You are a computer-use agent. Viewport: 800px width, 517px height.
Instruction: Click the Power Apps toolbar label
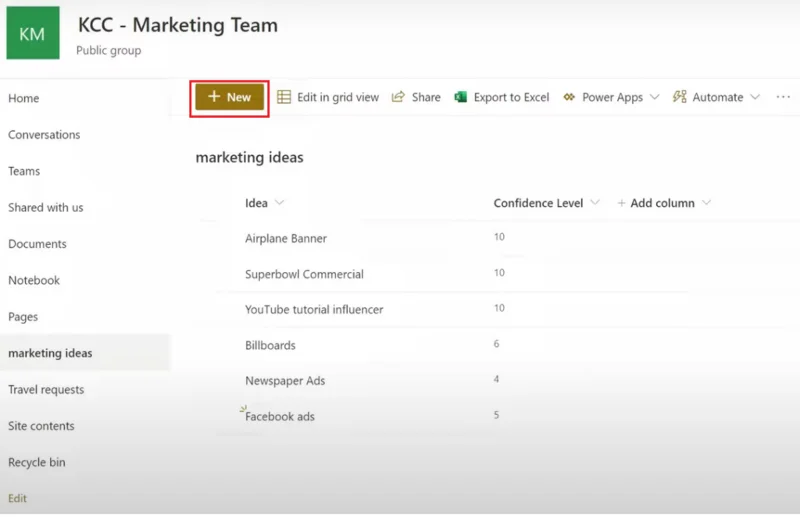(x=612, y=97)
